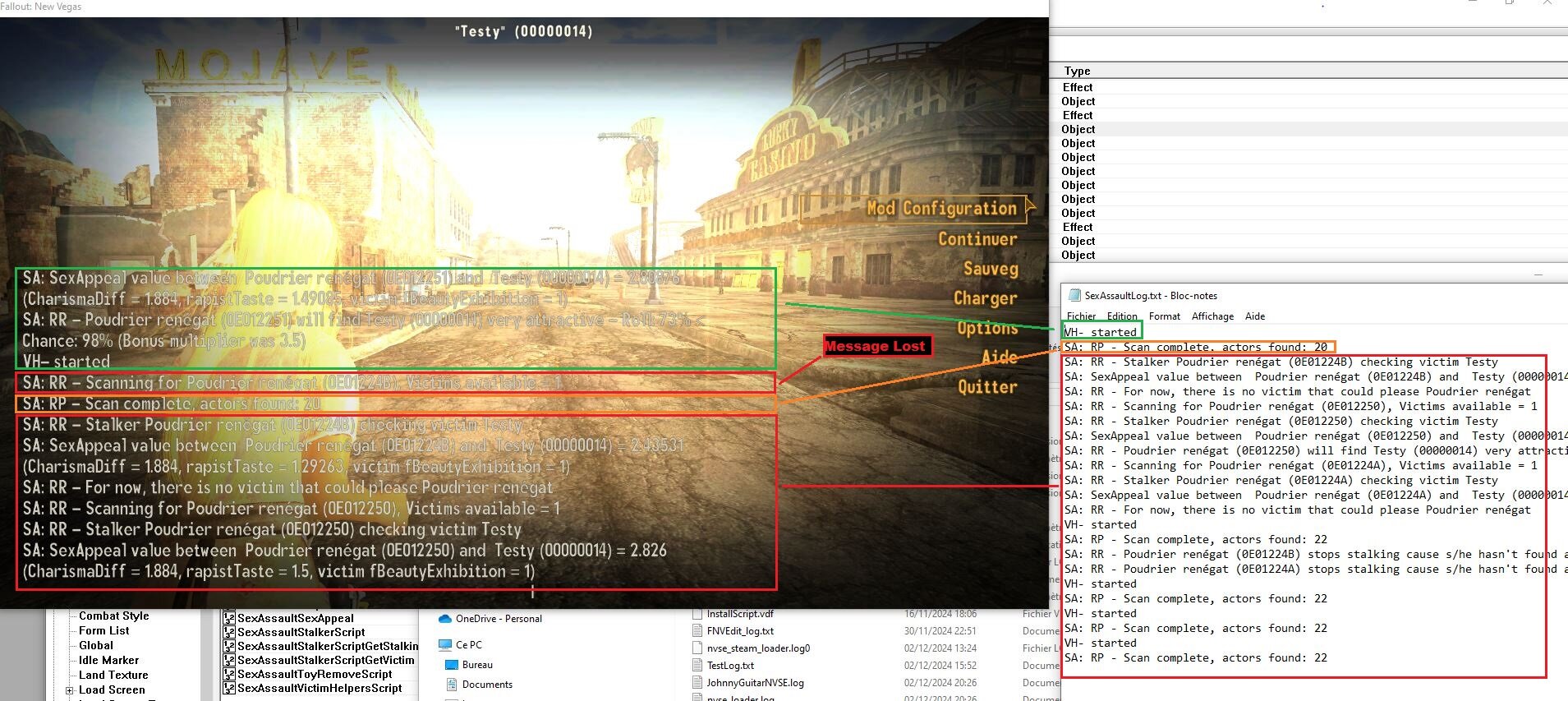Open the Format menu in Bloc-notes

pos(1165,316)
